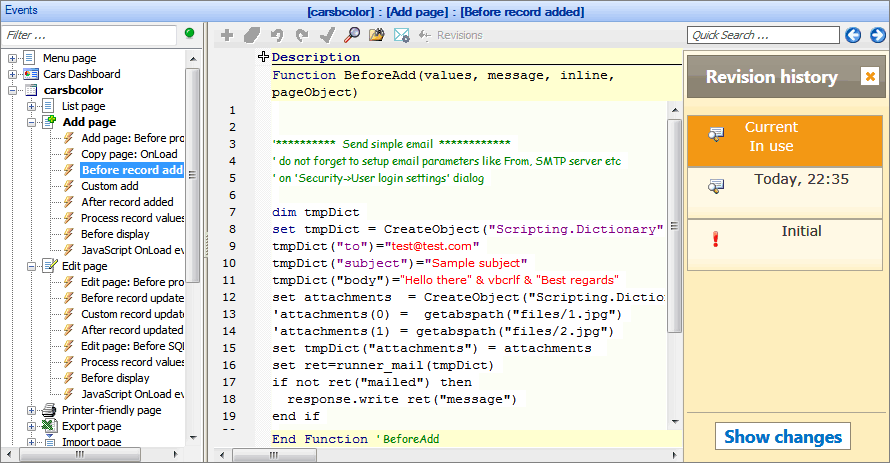Expand the Description section plus icon
Viewport: 890px width, 463px height.
[263, 56]
